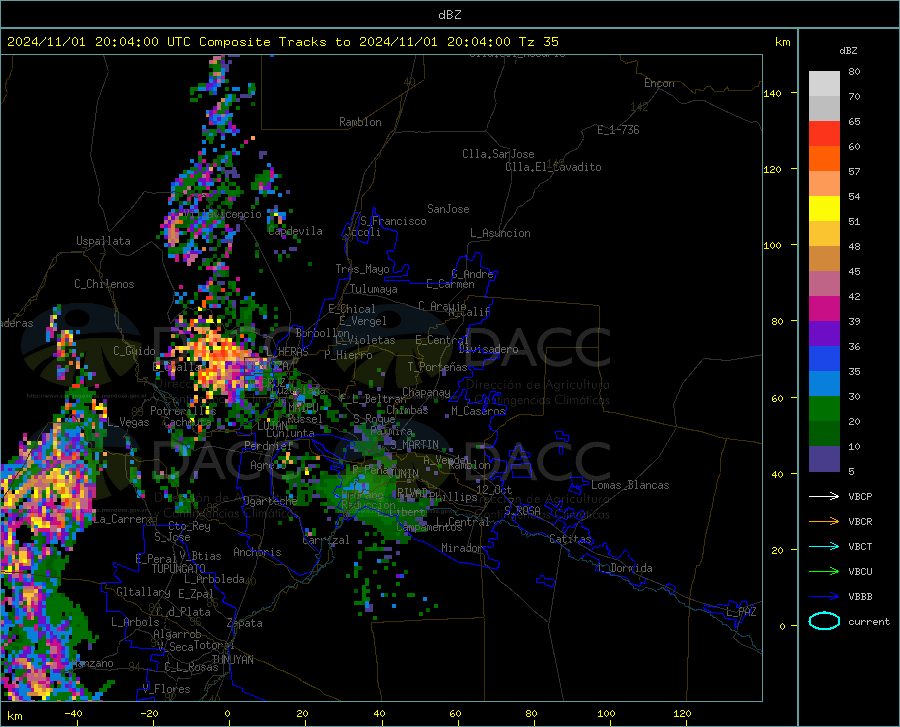Click the 'km' label at bottom-left corner
Screen dimensions: 900x727
(x=15, y=716)
